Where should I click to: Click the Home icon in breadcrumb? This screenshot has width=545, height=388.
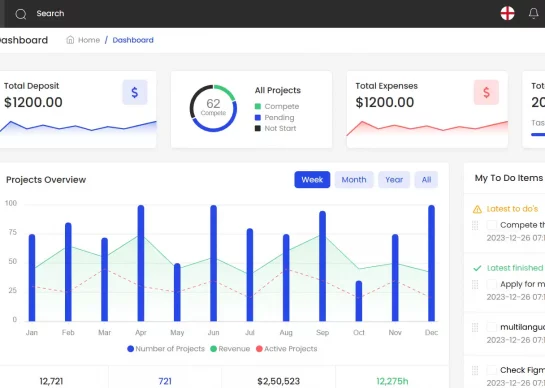click(70, 40)
